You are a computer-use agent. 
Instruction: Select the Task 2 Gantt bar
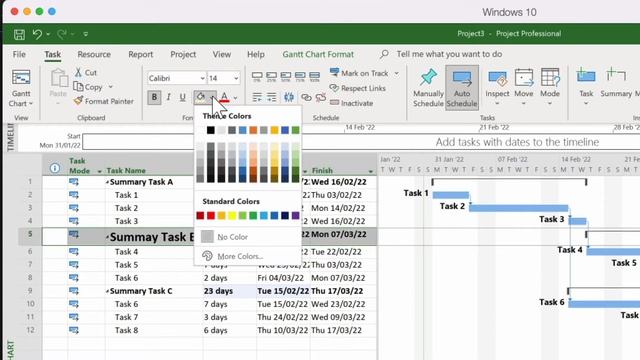pos(518,208)
